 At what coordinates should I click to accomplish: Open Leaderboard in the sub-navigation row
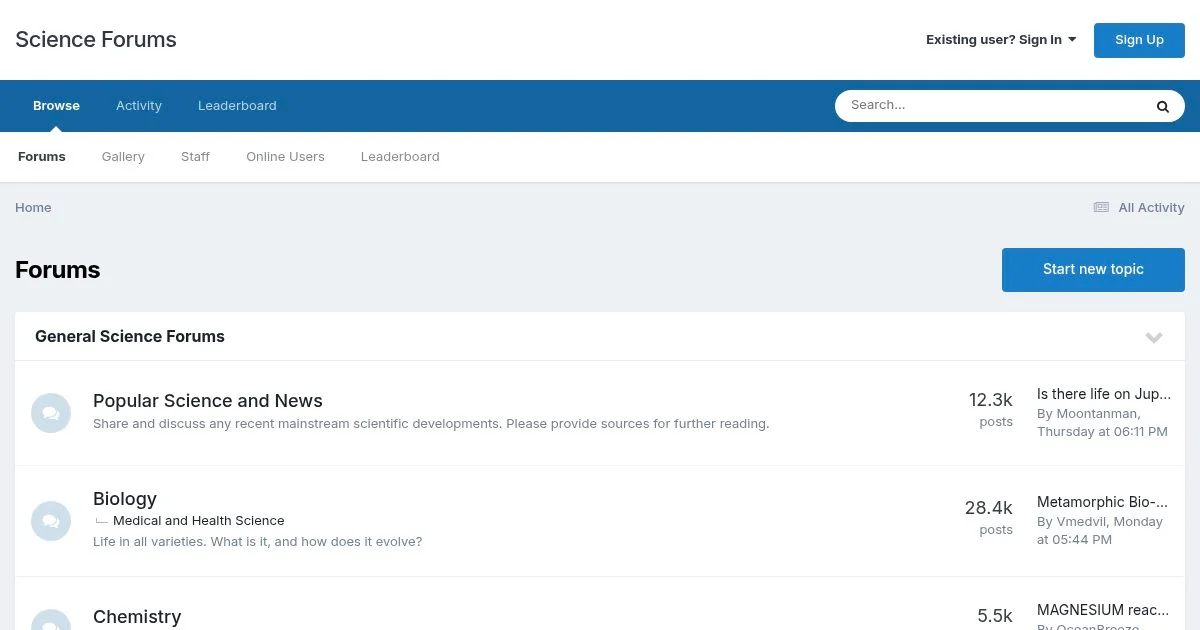pos(400,157)
